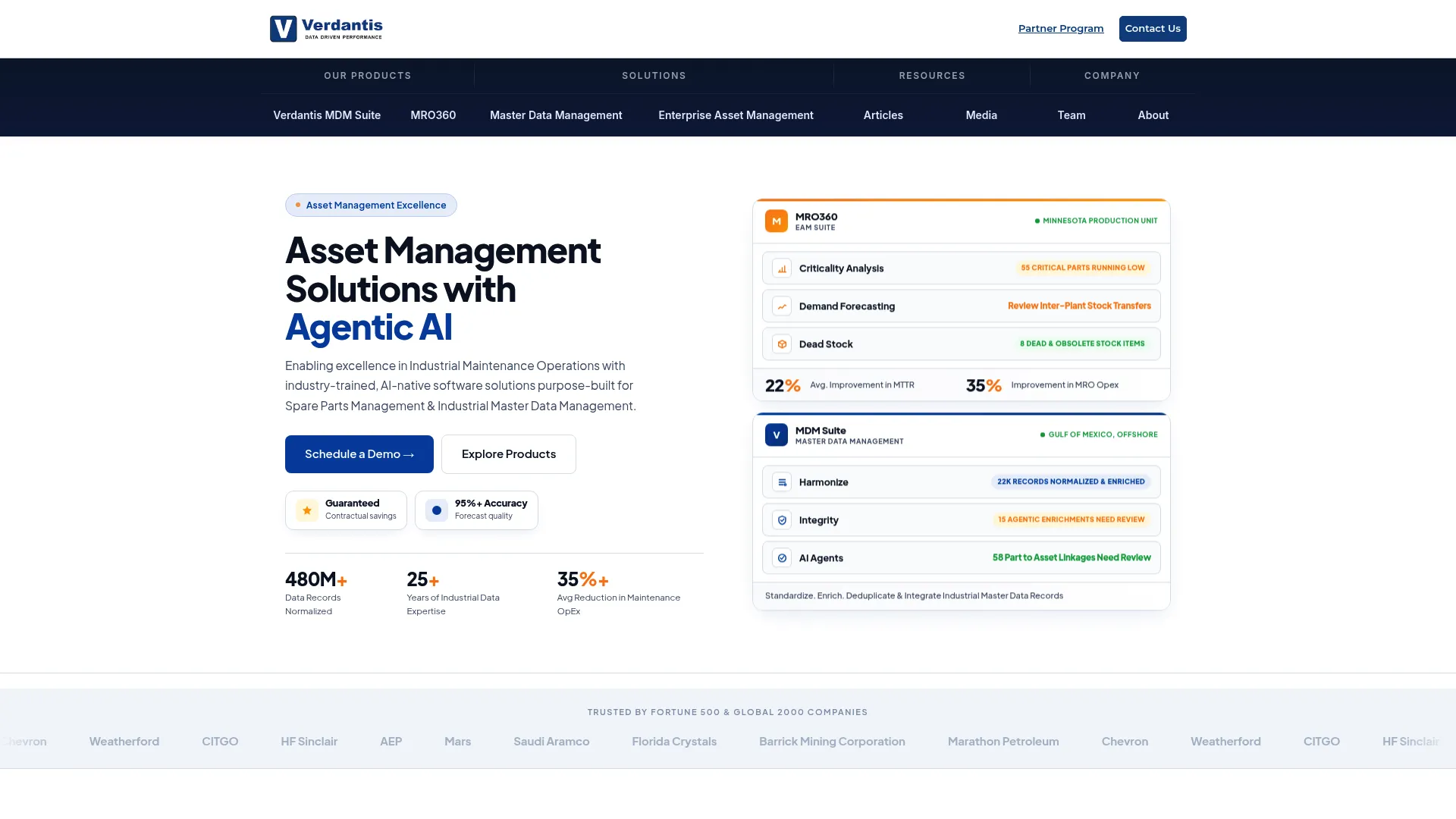This screenshot has width=1456, height=819.
Task: Click '8 Dead & Obsolete Stock Items' tag
Action: [x=1082, y=344]
